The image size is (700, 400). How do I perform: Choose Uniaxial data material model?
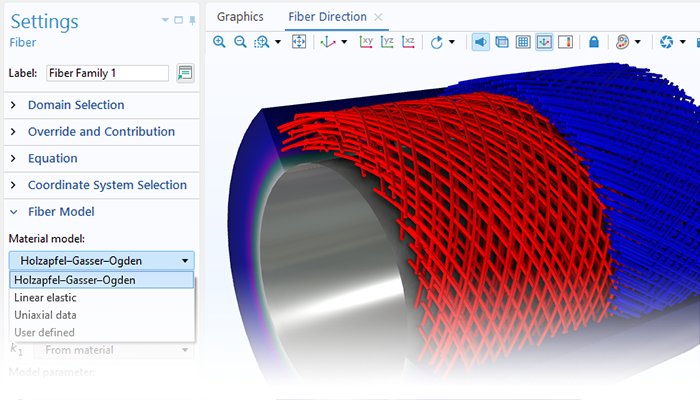point(102,315)
